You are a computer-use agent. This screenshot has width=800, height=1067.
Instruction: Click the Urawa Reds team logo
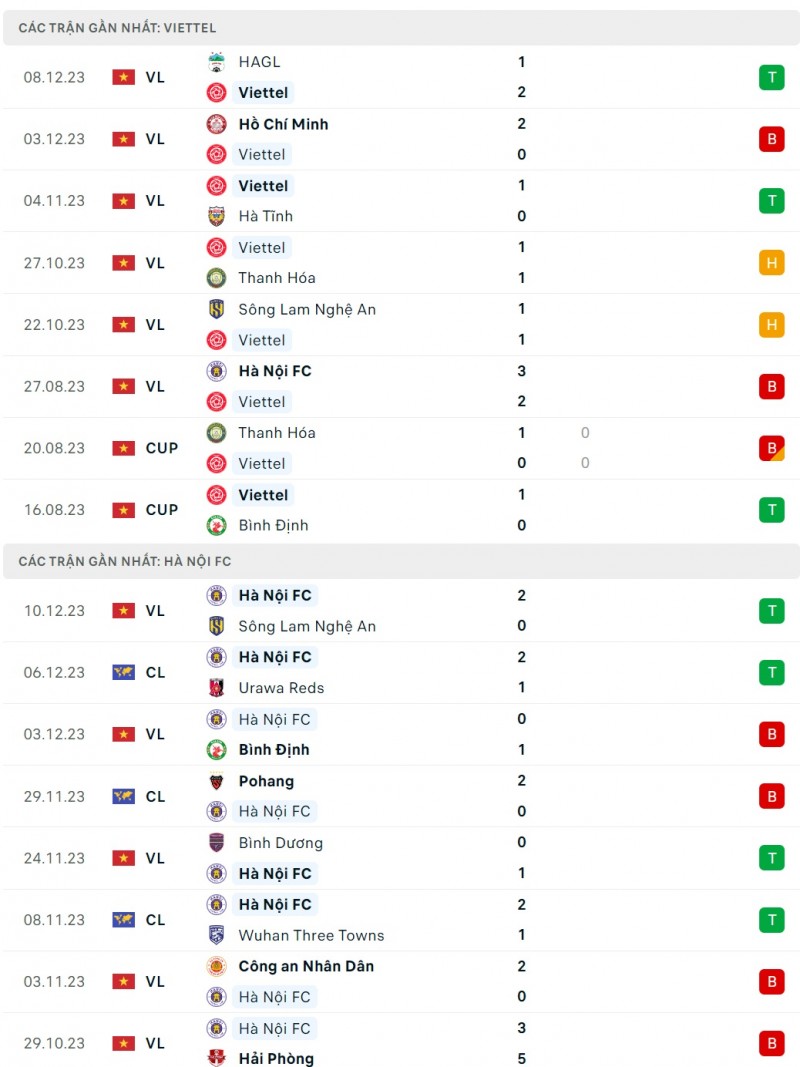coord(216,688)
